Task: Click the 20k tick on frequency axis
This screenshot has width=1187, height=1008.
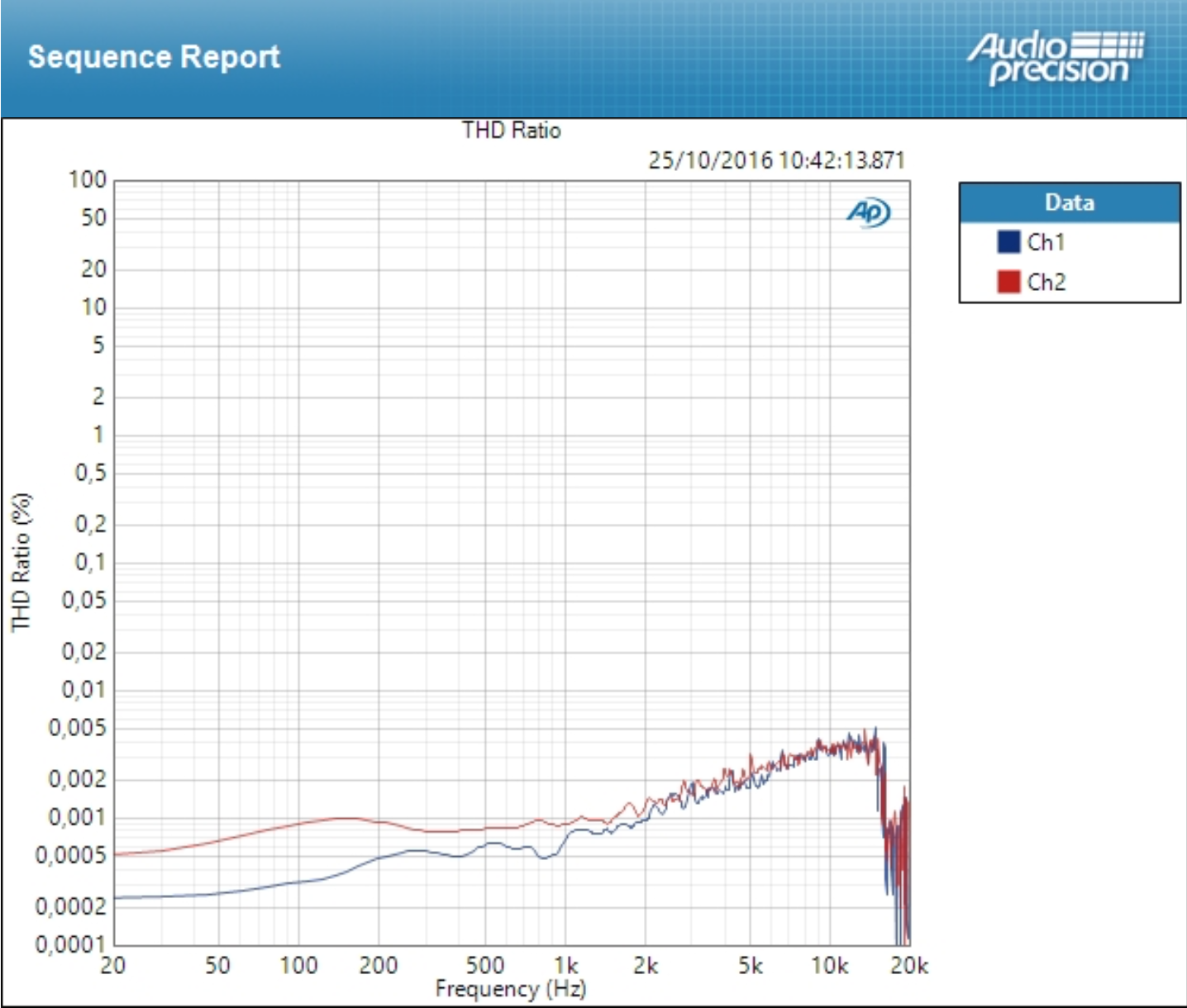Action: point(909,965)
